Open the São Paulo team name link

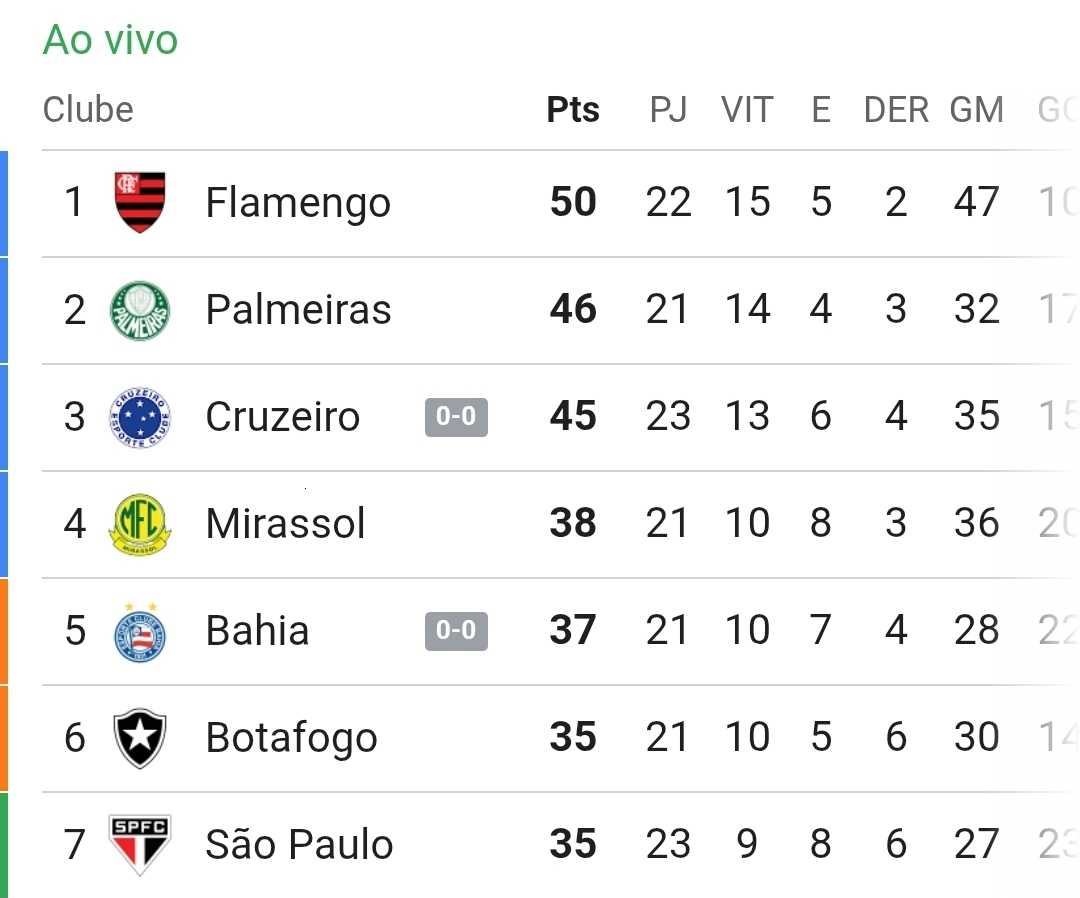(299, 844)
